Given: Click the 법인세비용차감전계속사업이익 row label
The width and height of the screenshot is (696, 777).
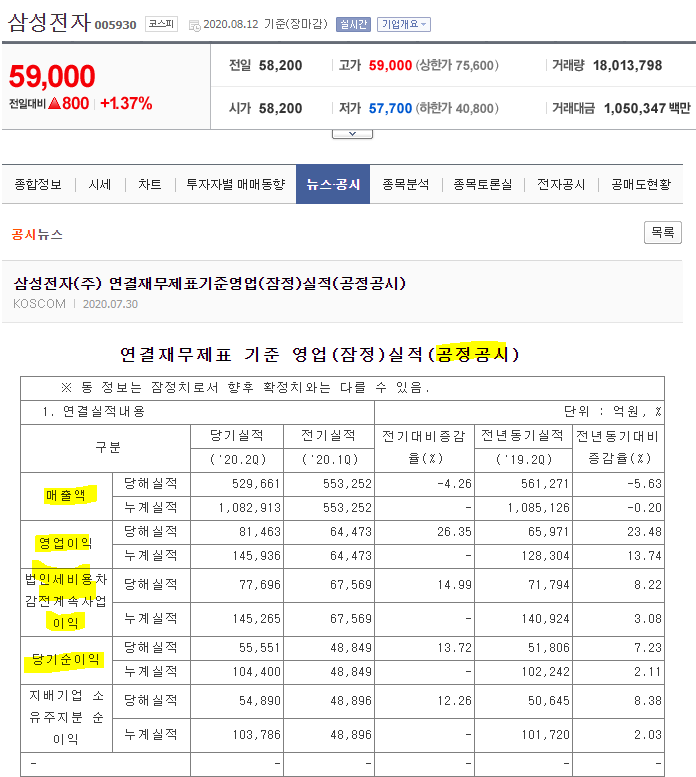Looking at the screenshot, I should 66,602.
